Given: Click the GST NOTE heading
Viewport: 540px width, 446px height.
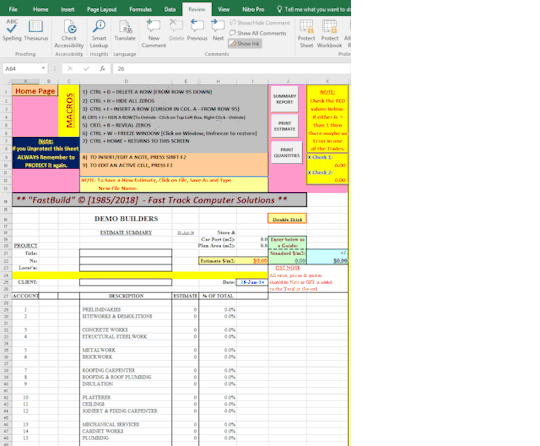Looking at the screenshot, I should pos(287,268).
